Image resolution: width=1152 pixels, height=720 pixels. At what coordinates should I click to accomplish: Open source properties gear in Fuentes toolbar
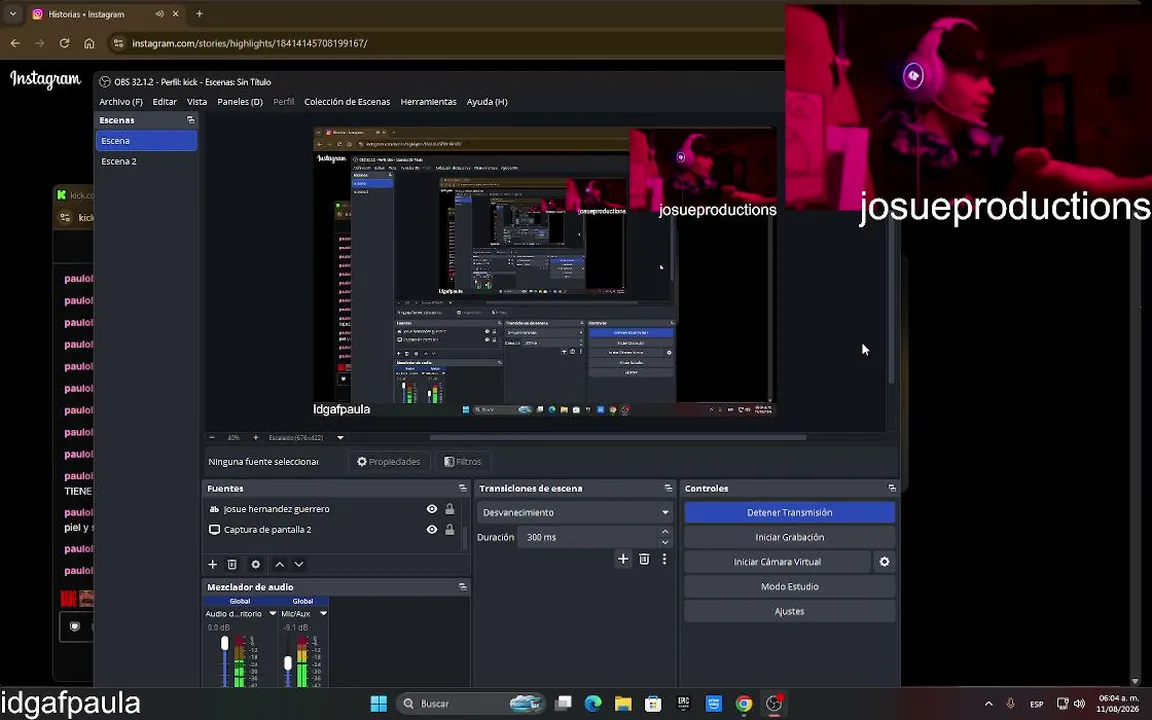pyautogui.click(x=256, y=564)
